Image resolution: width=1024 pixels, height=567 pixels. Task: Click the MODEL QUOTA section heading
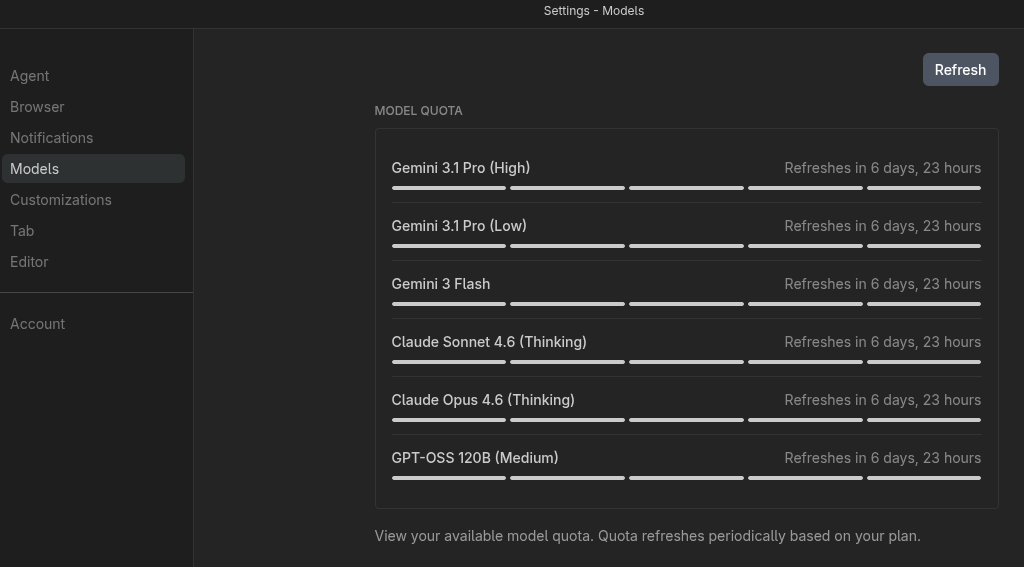pyautogui.click(x=418, y=111)
